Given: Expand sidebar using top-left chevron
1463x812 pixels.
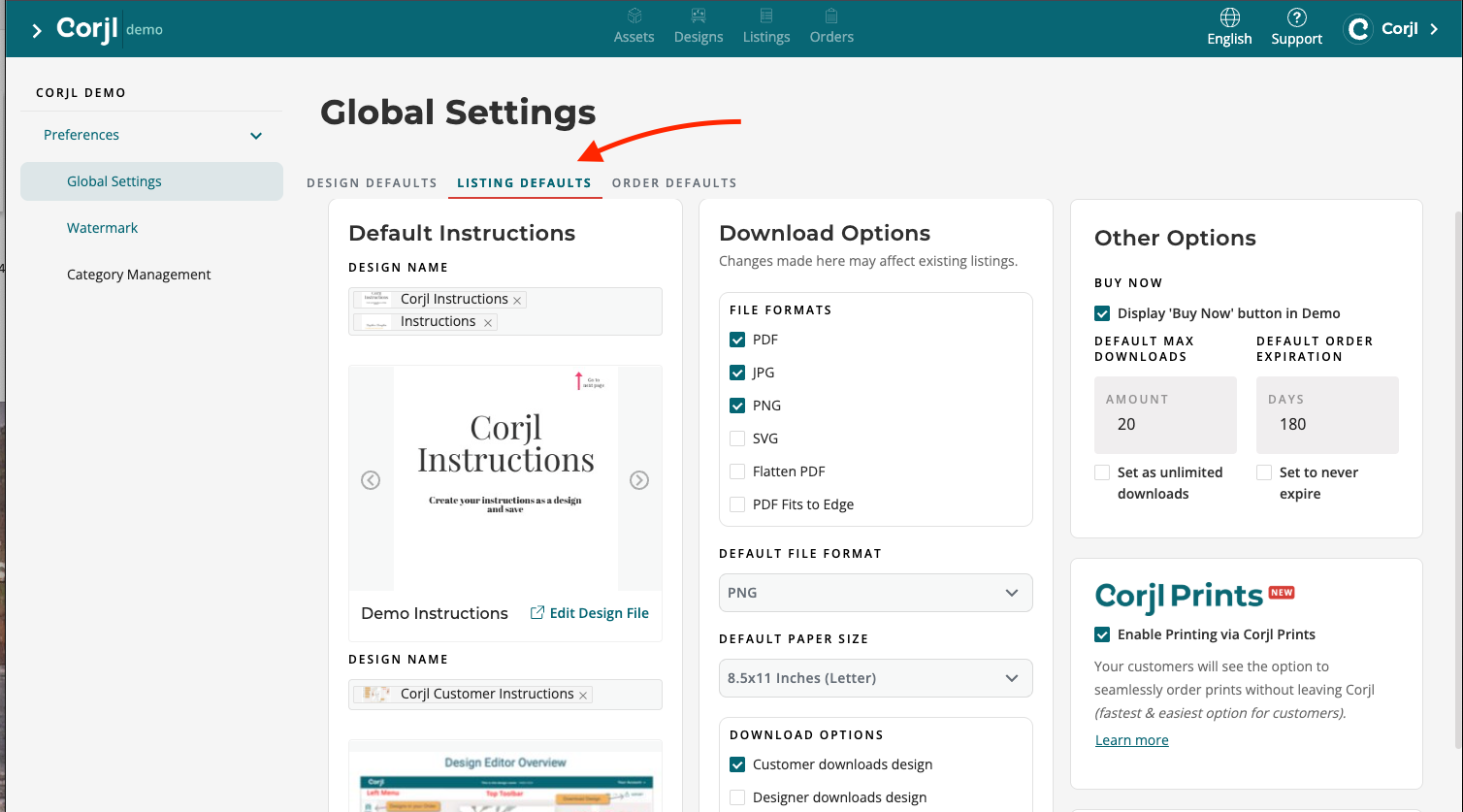Looking at the screenshot, I should [x=37, y=31].
